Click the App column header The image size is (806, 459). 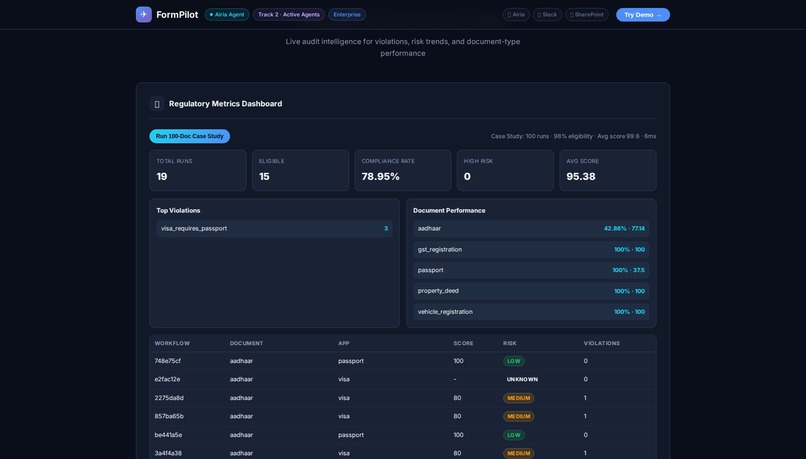[x=343, y=343]
